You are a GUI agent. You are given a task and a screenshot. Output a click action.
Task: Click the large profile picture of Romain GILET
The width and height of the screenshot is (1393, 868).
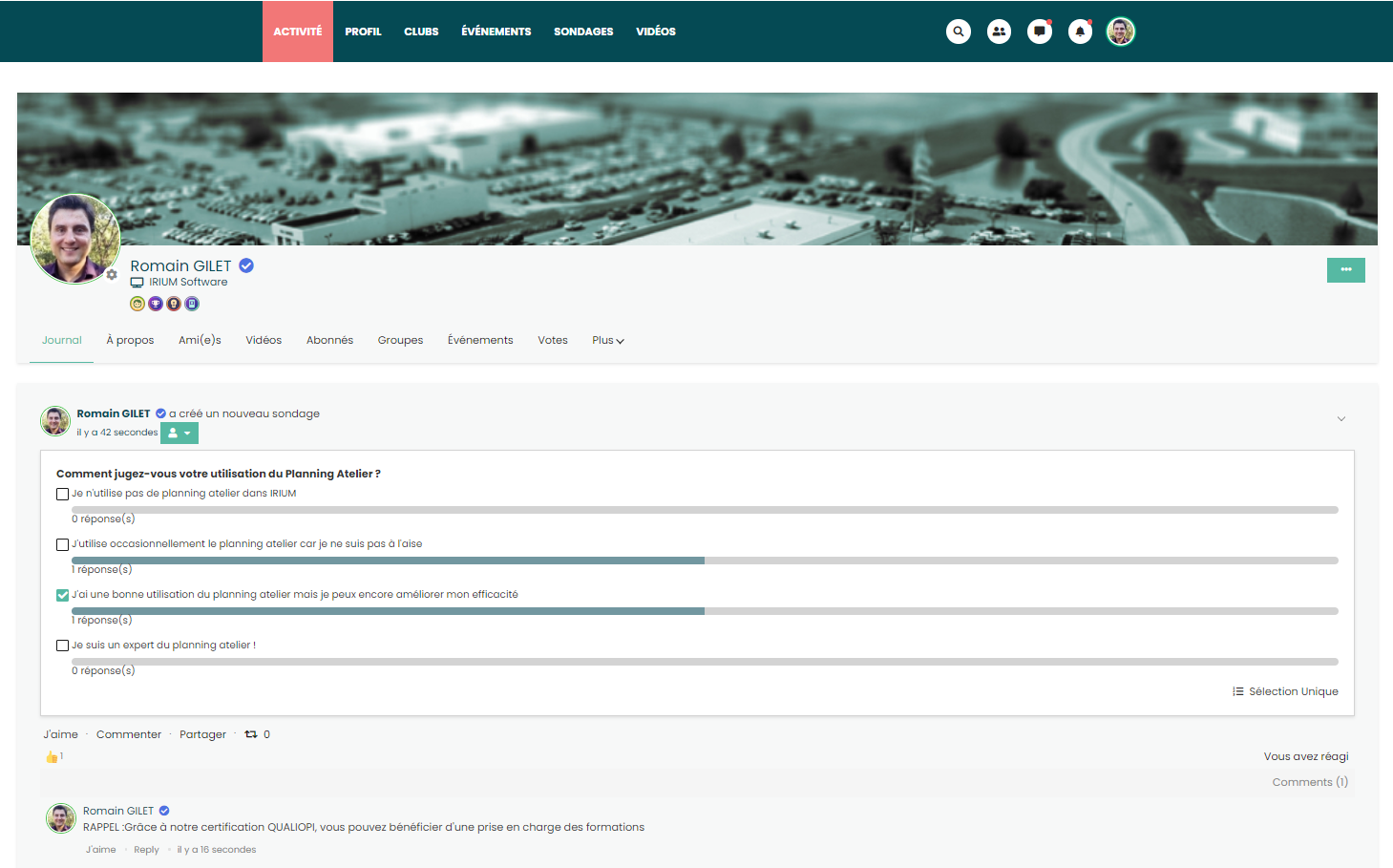(x=74, y=239)
